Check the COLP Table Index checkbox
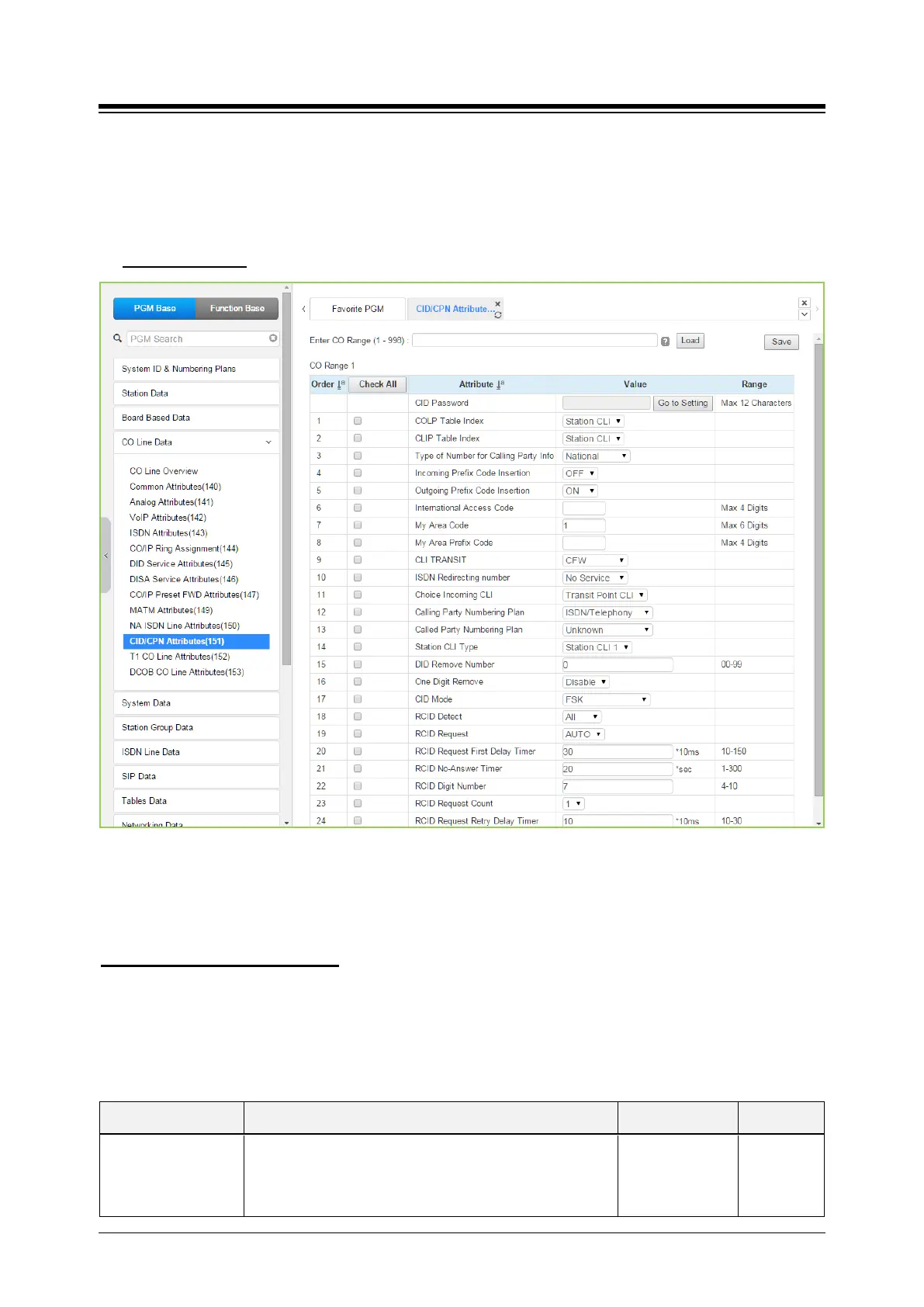The width and height of the screenshot is (924, 1307). 358,421
